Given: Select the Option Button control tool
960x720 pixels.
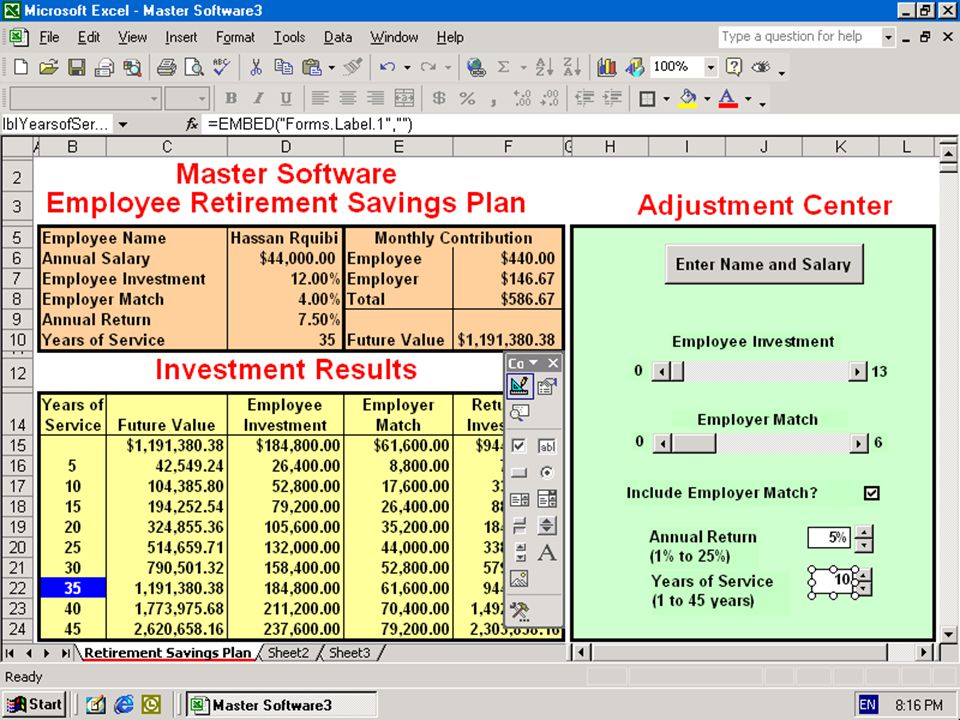Looking at the screenshot, I should click(547, 473).
